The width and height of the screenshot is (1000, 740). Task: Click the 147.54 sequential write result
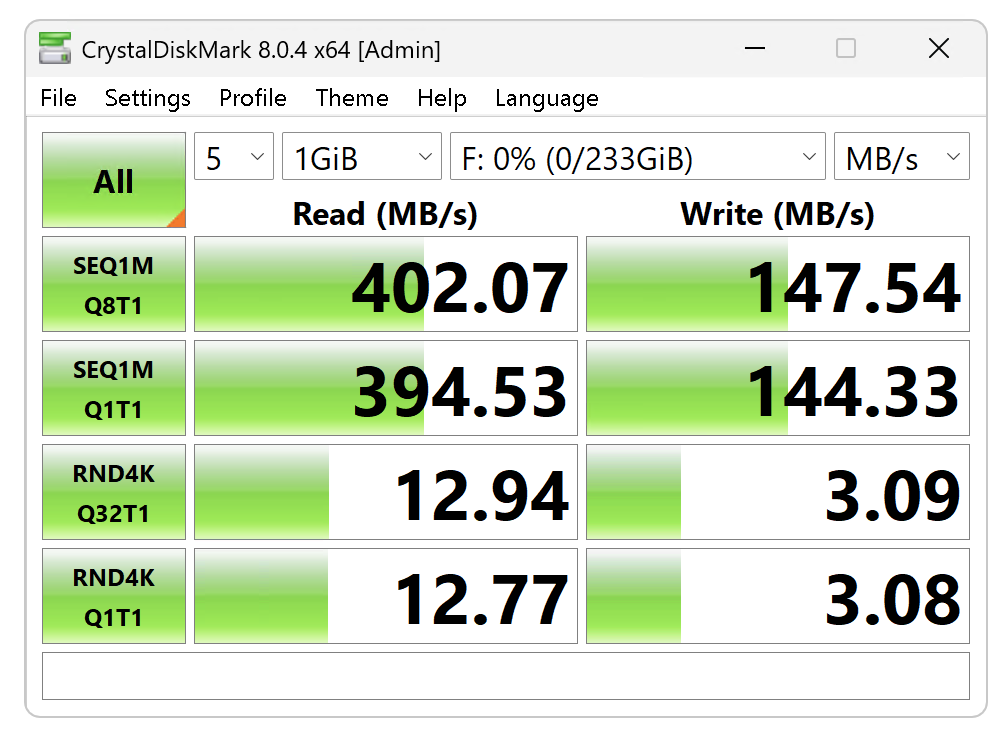tap(778, 285)
